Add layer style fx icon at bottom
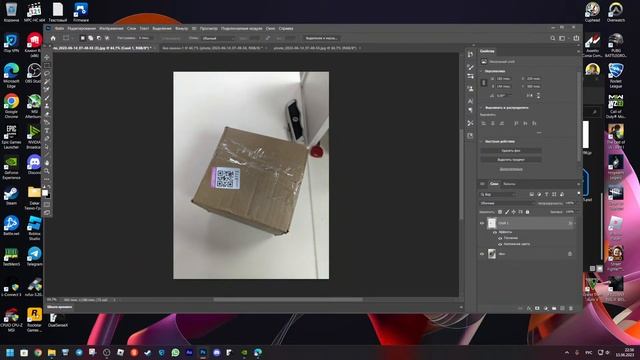Viewport: 640px width, 360px height. 529,308
